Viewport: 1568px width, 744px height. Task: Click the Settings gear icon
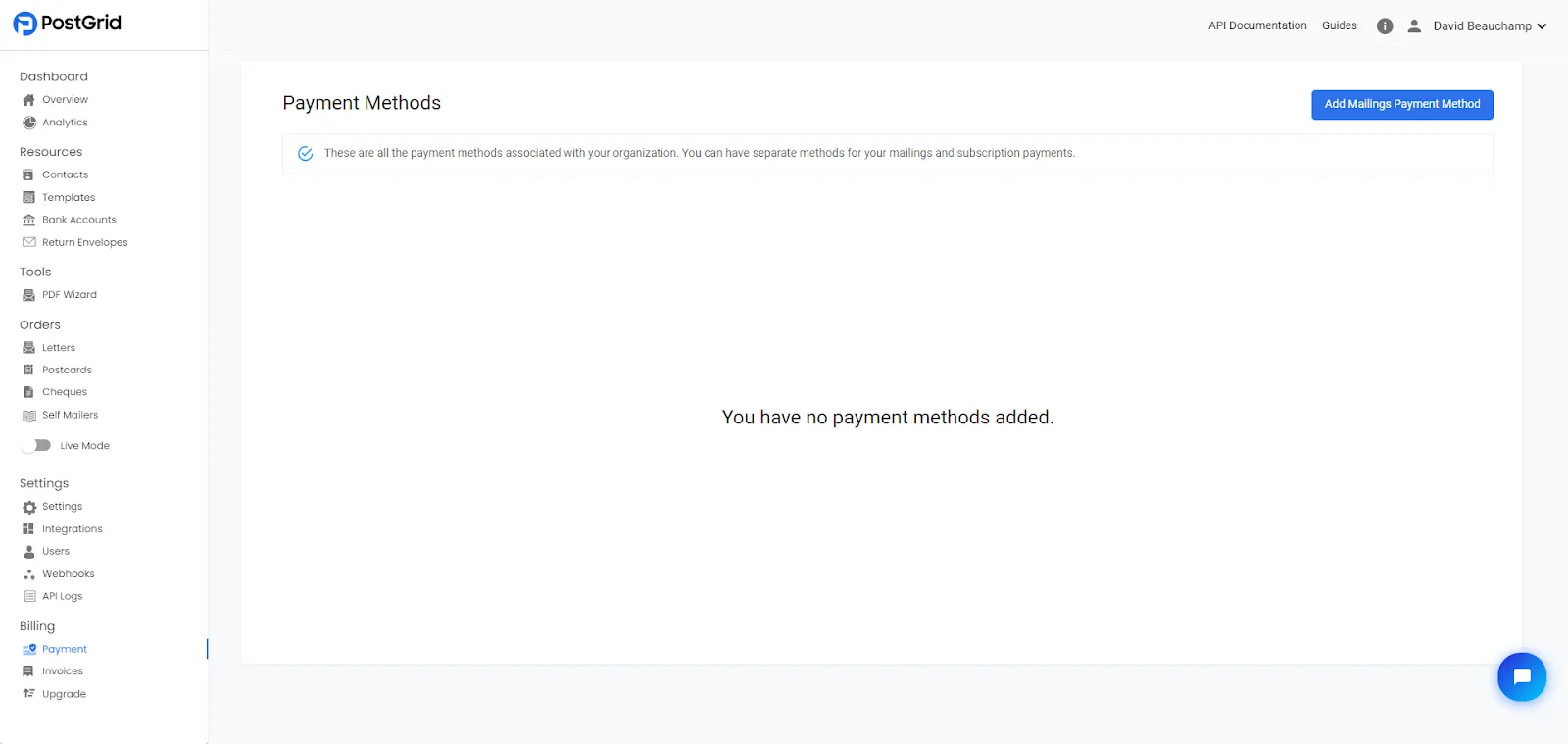[x=29, y=507]
